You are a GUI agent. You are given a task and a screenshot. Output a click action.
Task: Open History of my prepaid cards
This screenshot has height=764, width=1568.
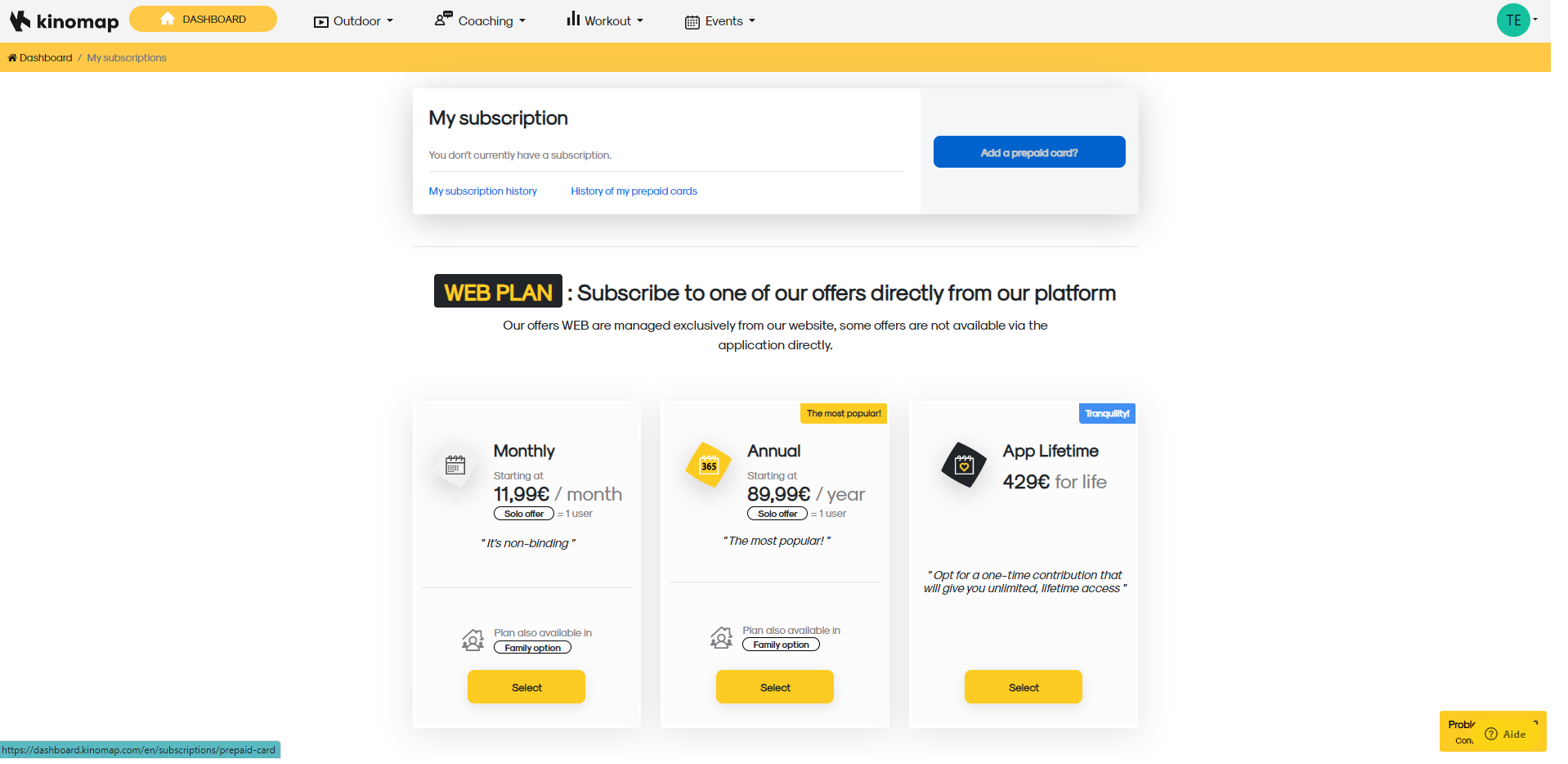tap(634, 191)
